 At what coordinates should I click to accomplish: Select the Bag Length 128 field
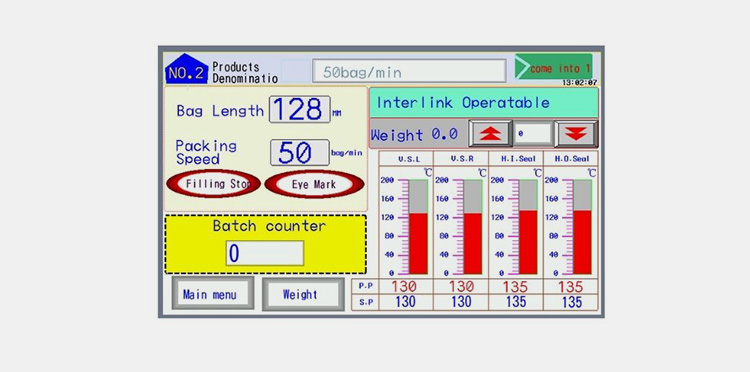click(299, 109)
